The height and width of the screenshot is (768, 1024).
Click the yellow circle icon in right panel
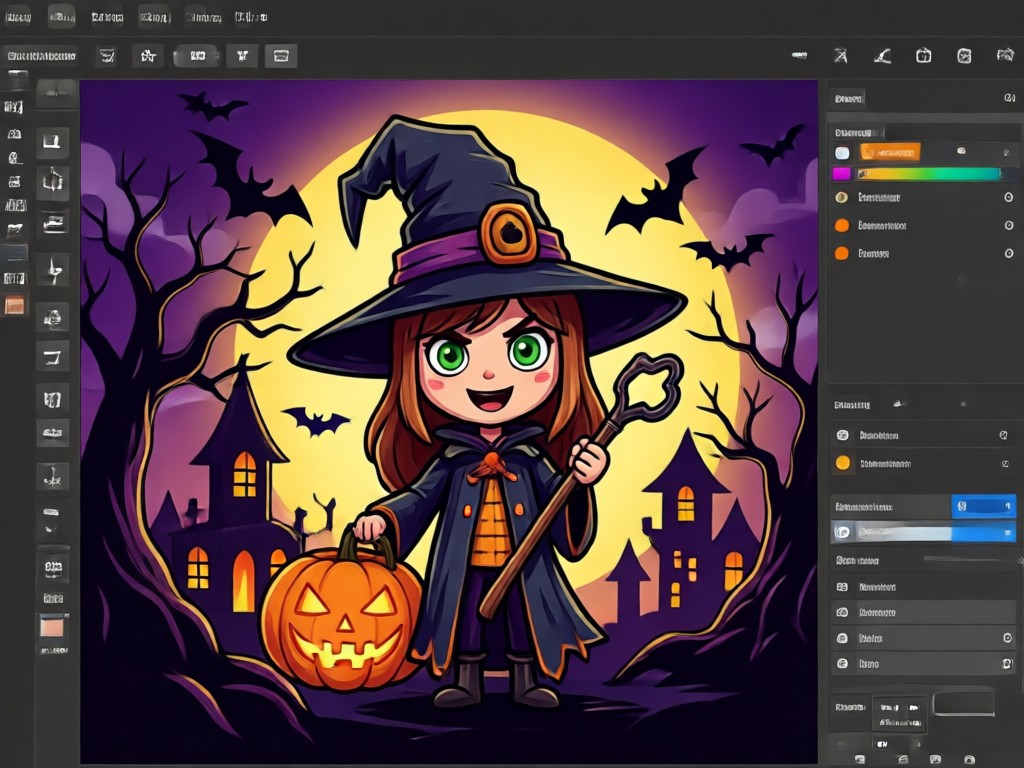pyautogui.click(x=843, y=463)
